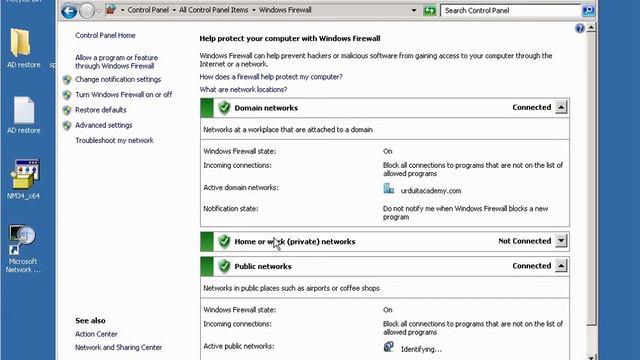Click shield icon beside Change notification settings

tap(67, 80)
